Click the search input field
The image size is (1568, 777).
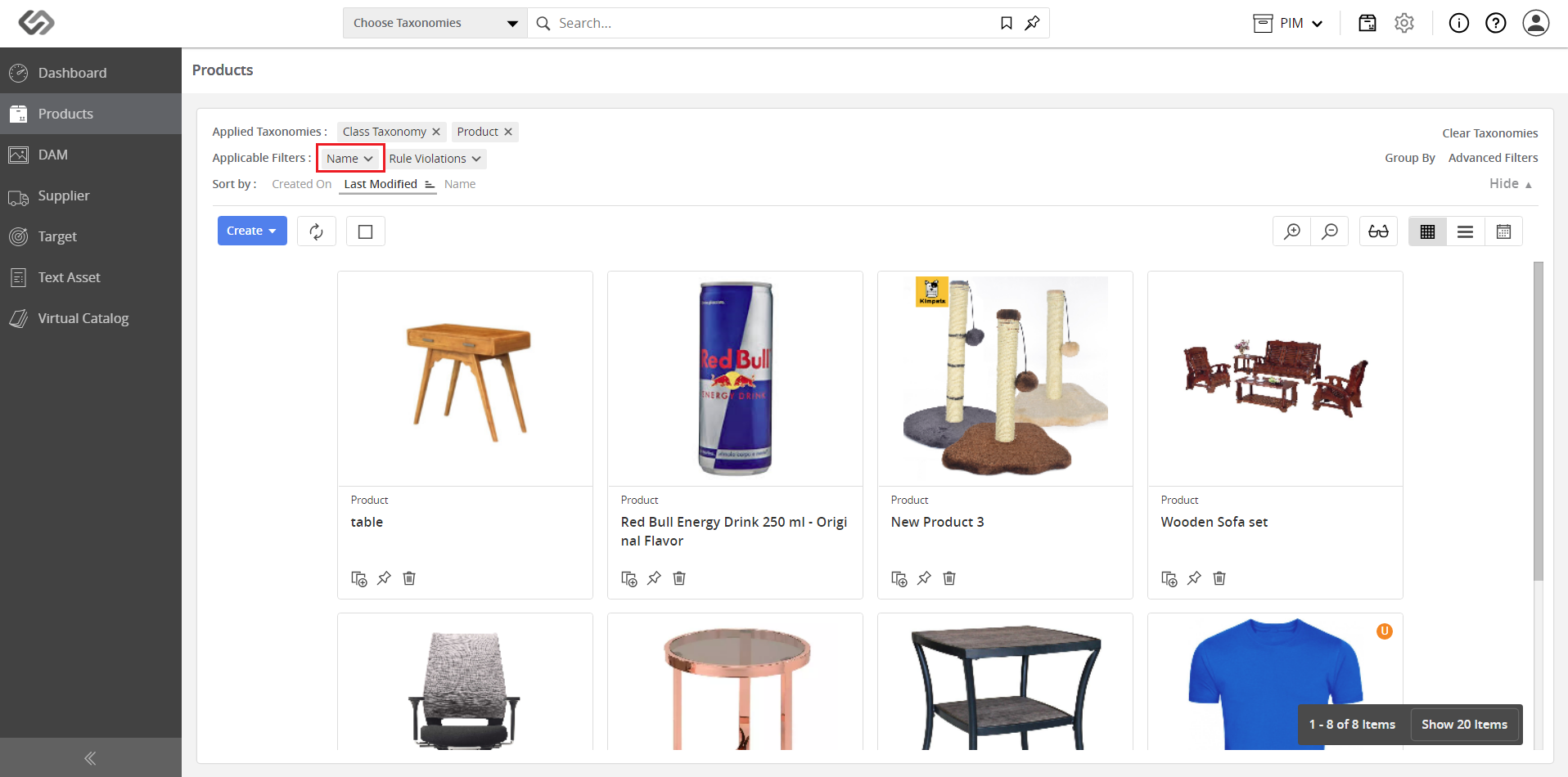pos(773,23)
